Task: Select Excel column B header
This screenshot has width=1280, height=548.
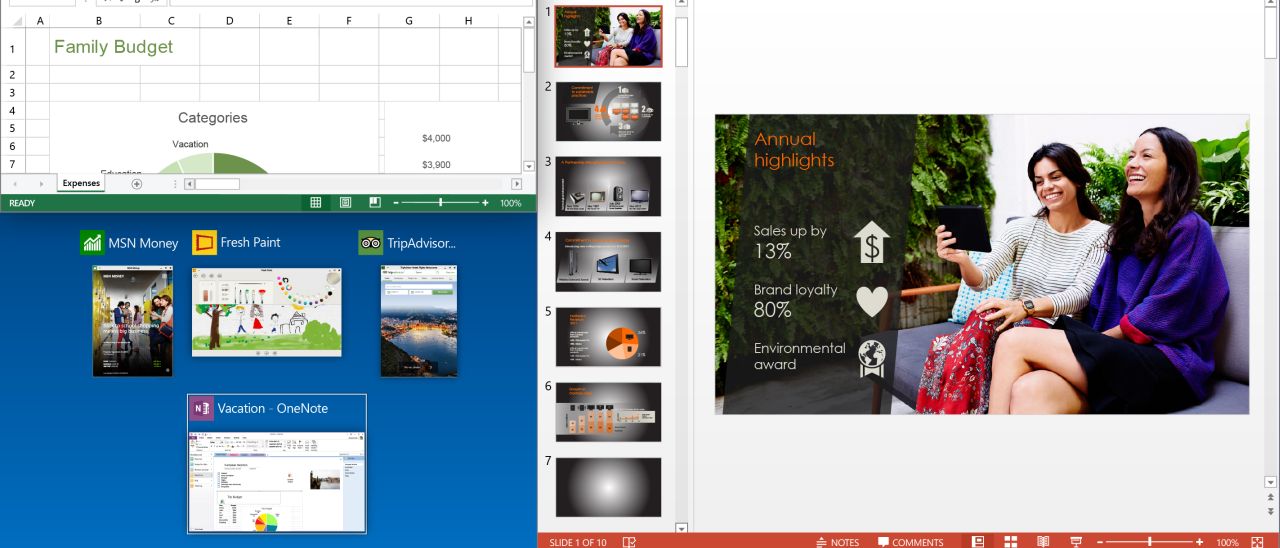Action: 98,20
